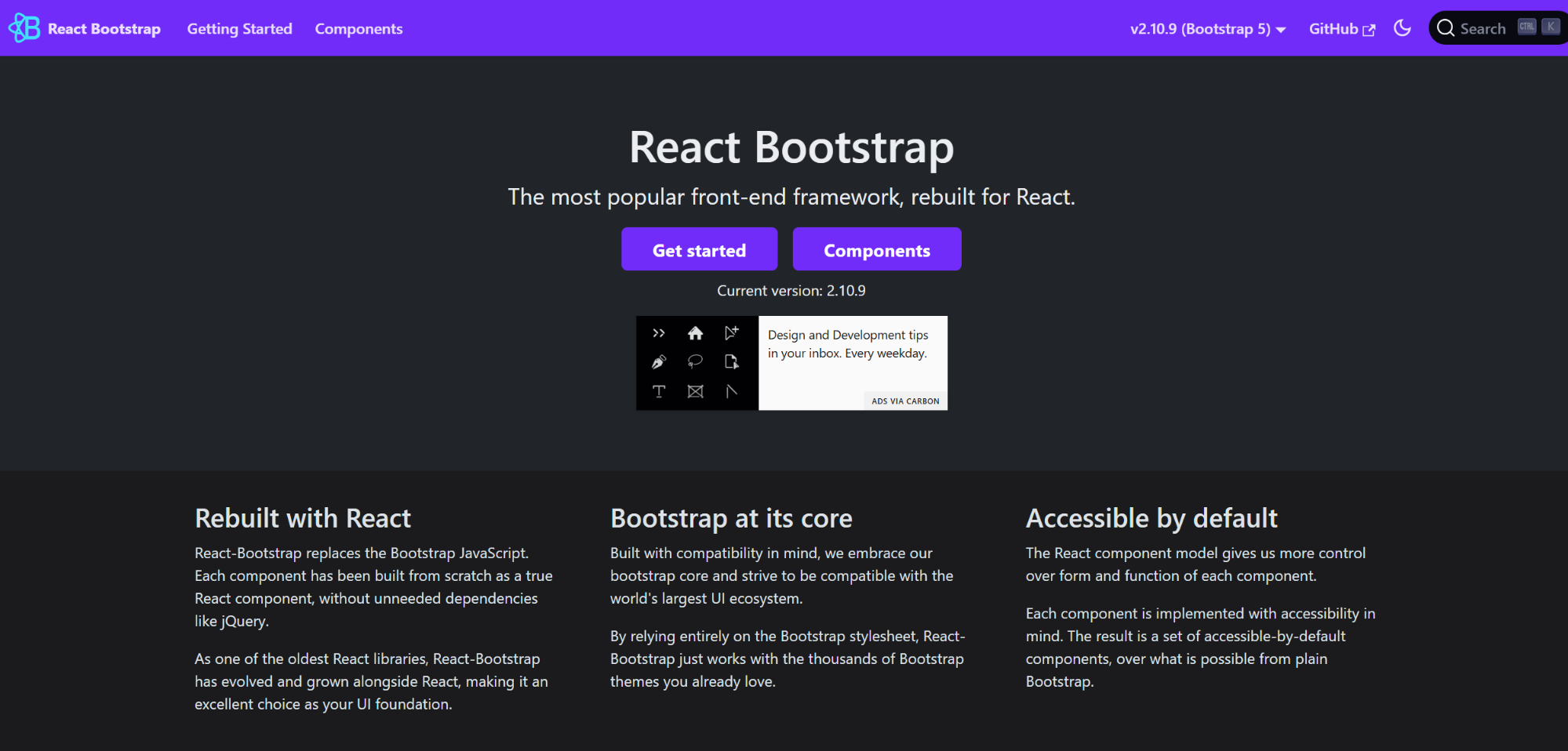Click the 'Current version: 2.10.9' text
Screen dimensions: 1568x751
(791, 291)
